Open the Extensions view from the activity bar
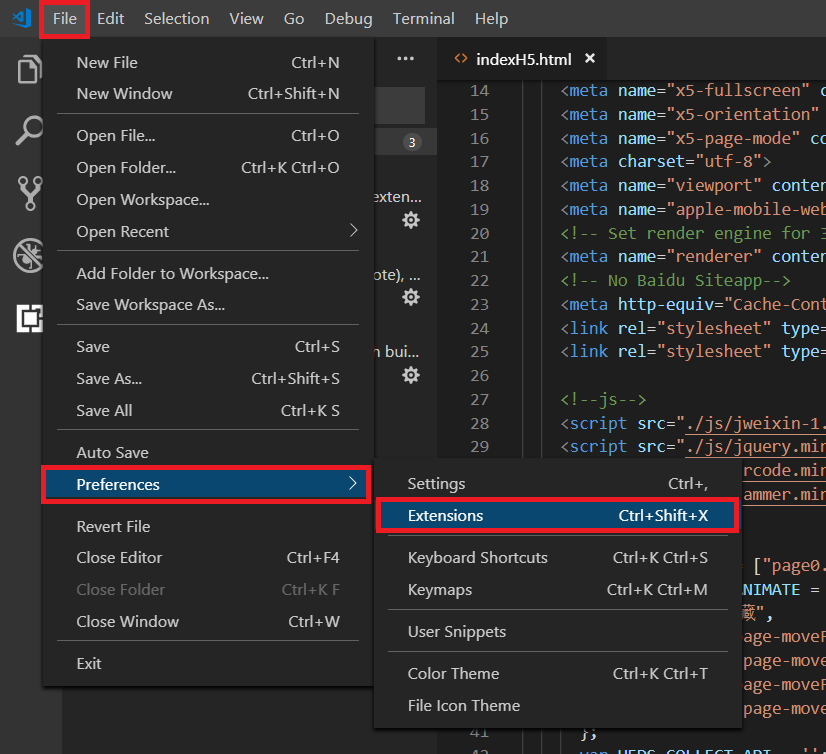Image resolution: width=826 pixels, height=754 pixels. pyautogui.click(x=29, y=319)
